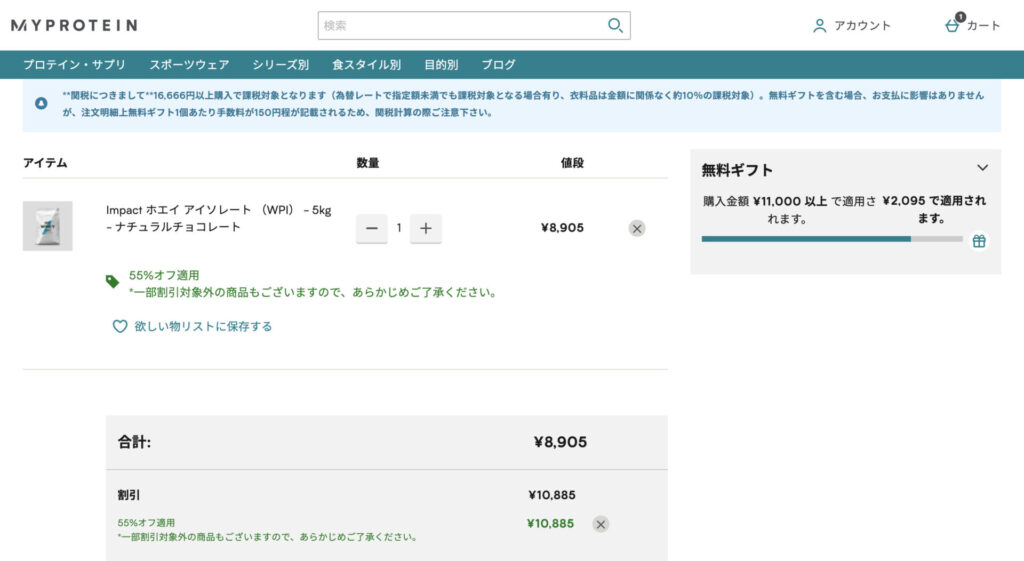Open スポーツウェア menu

189,65
